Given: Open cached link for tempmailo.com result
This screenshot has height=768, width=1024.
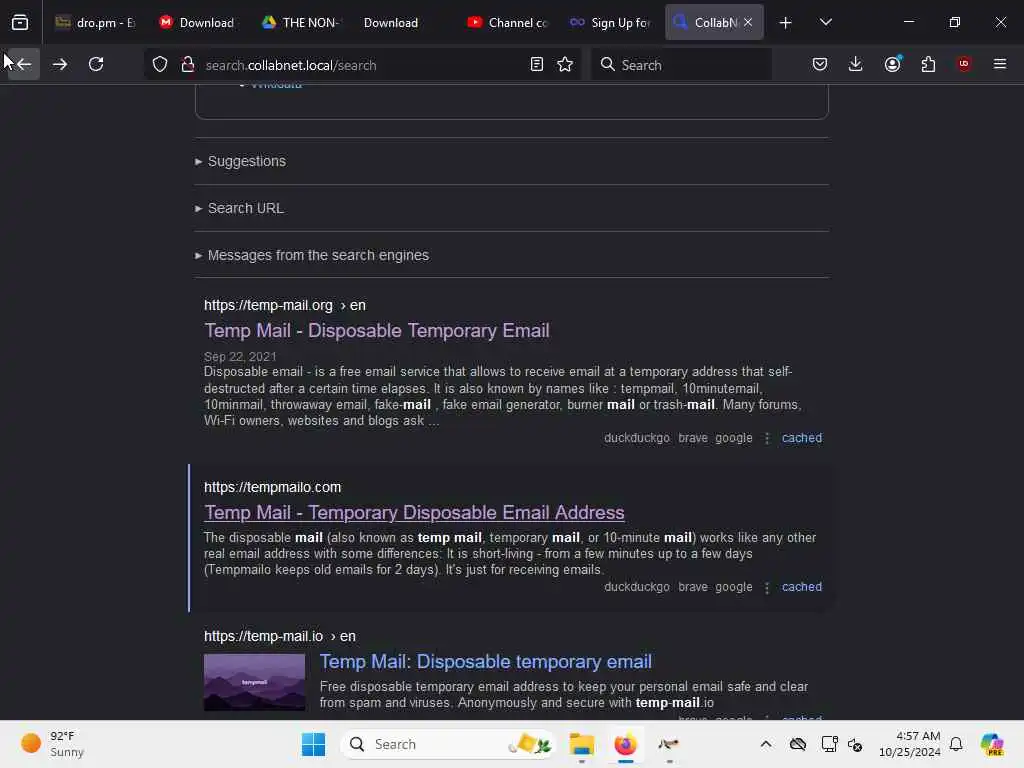Looking at the screenshot, I should (x=801, y=586).
